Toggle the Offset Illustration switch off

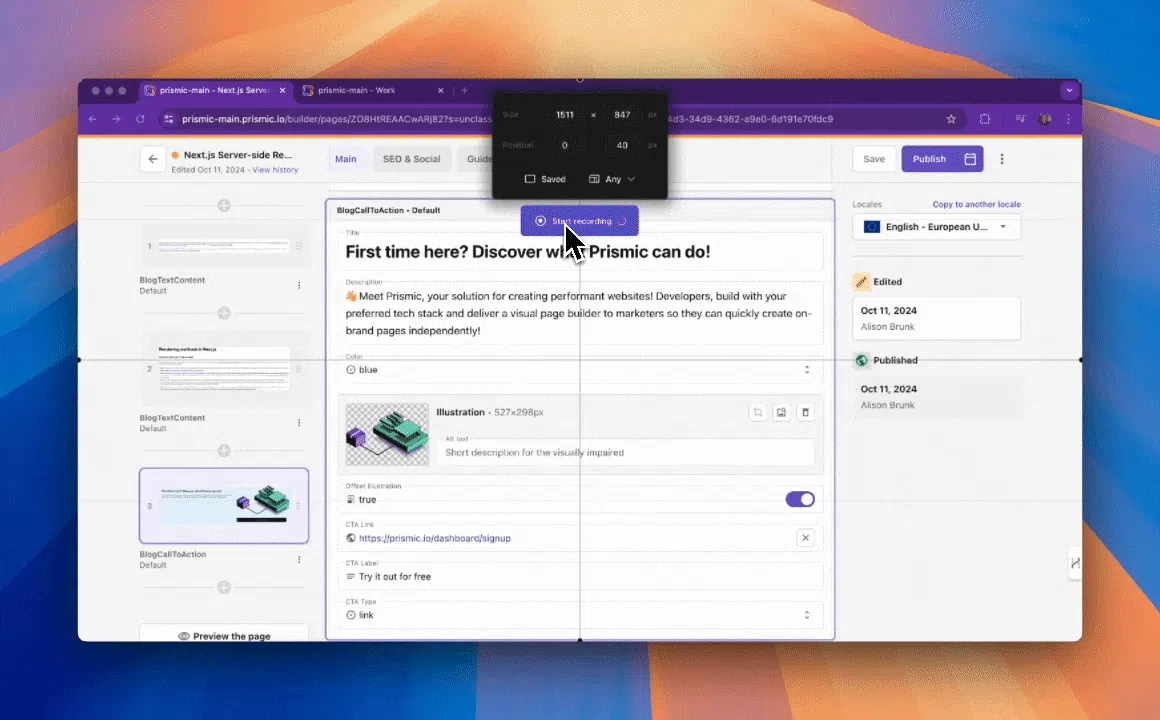[x=800, y=499]
